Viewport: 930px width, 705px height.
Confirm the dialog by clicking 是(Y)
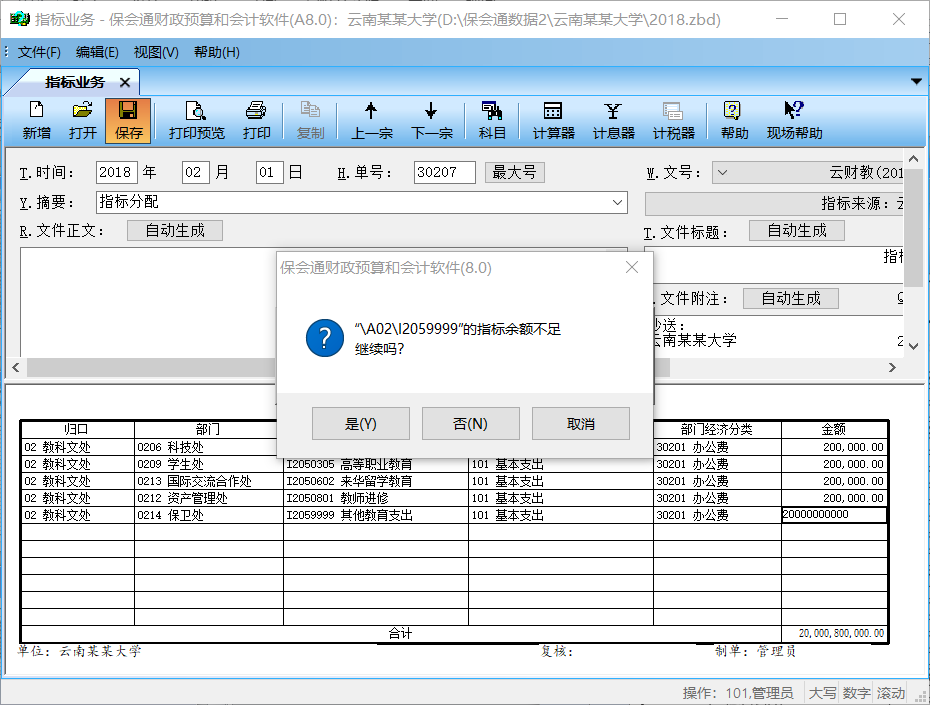360,424
